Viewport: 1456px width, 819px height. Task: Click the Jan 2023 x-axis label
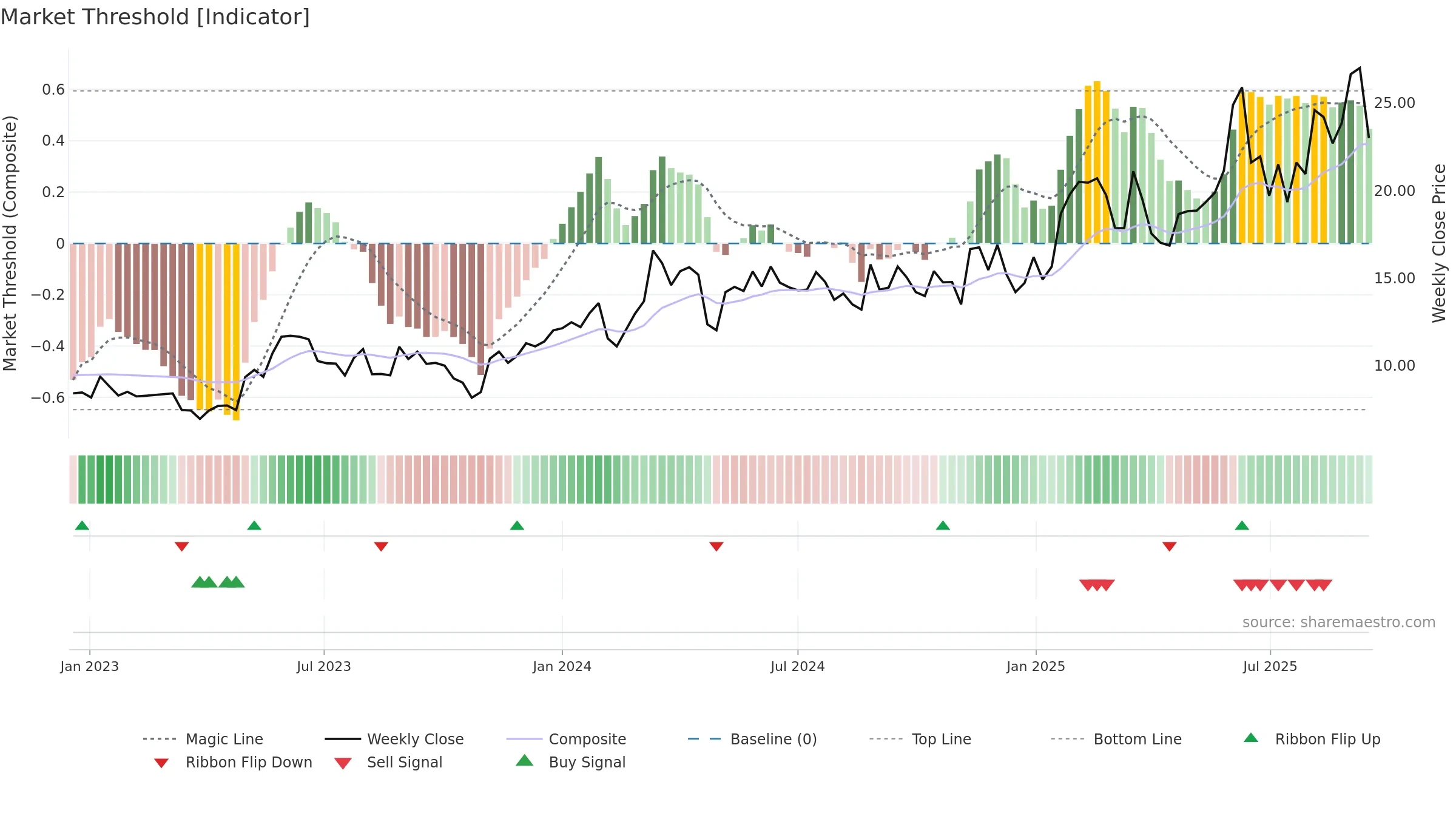coord(90,666)
